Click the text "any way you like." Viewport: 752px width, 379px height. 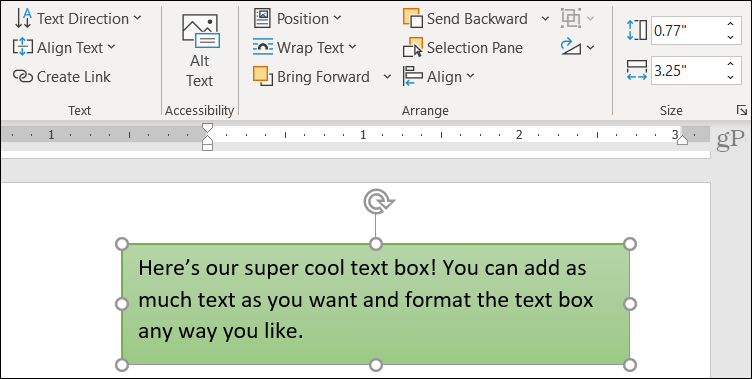point(221,332)
